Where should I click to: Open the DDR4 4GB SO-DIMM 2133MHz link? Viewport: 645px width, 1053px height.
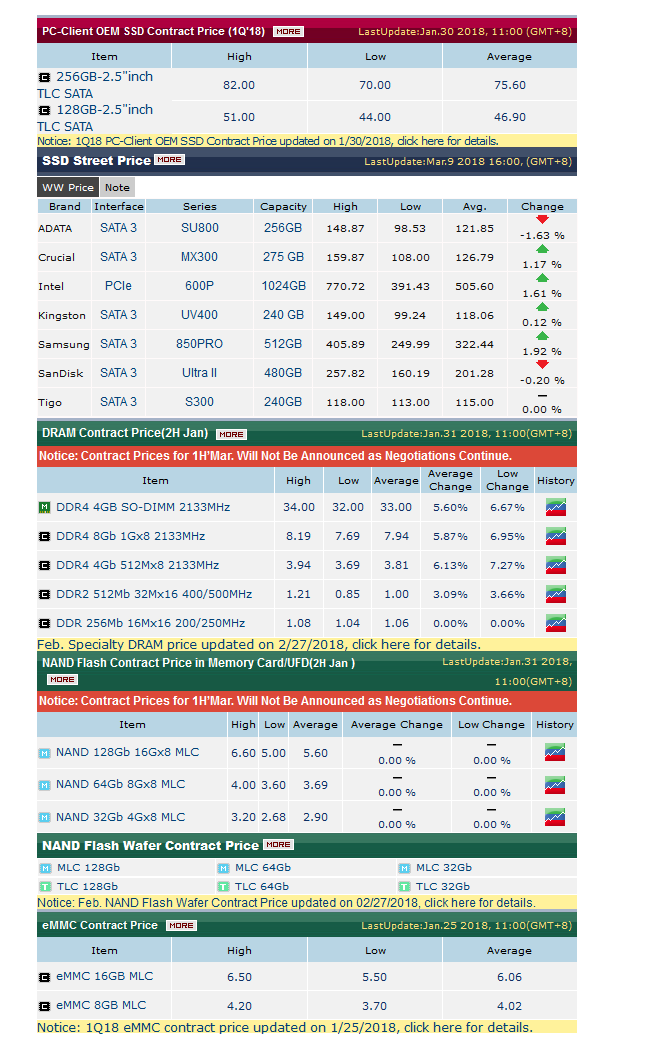143,507
